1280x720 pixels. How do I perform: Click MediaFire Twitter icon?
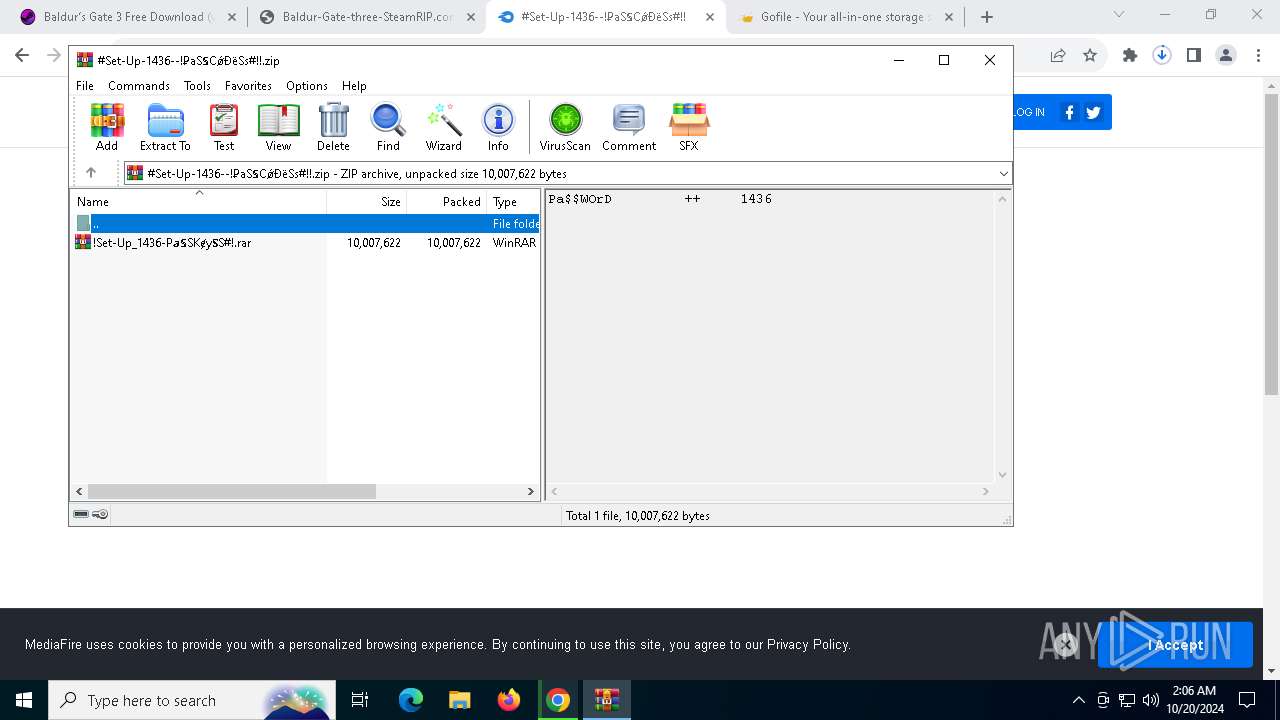tap(1093, 112)
